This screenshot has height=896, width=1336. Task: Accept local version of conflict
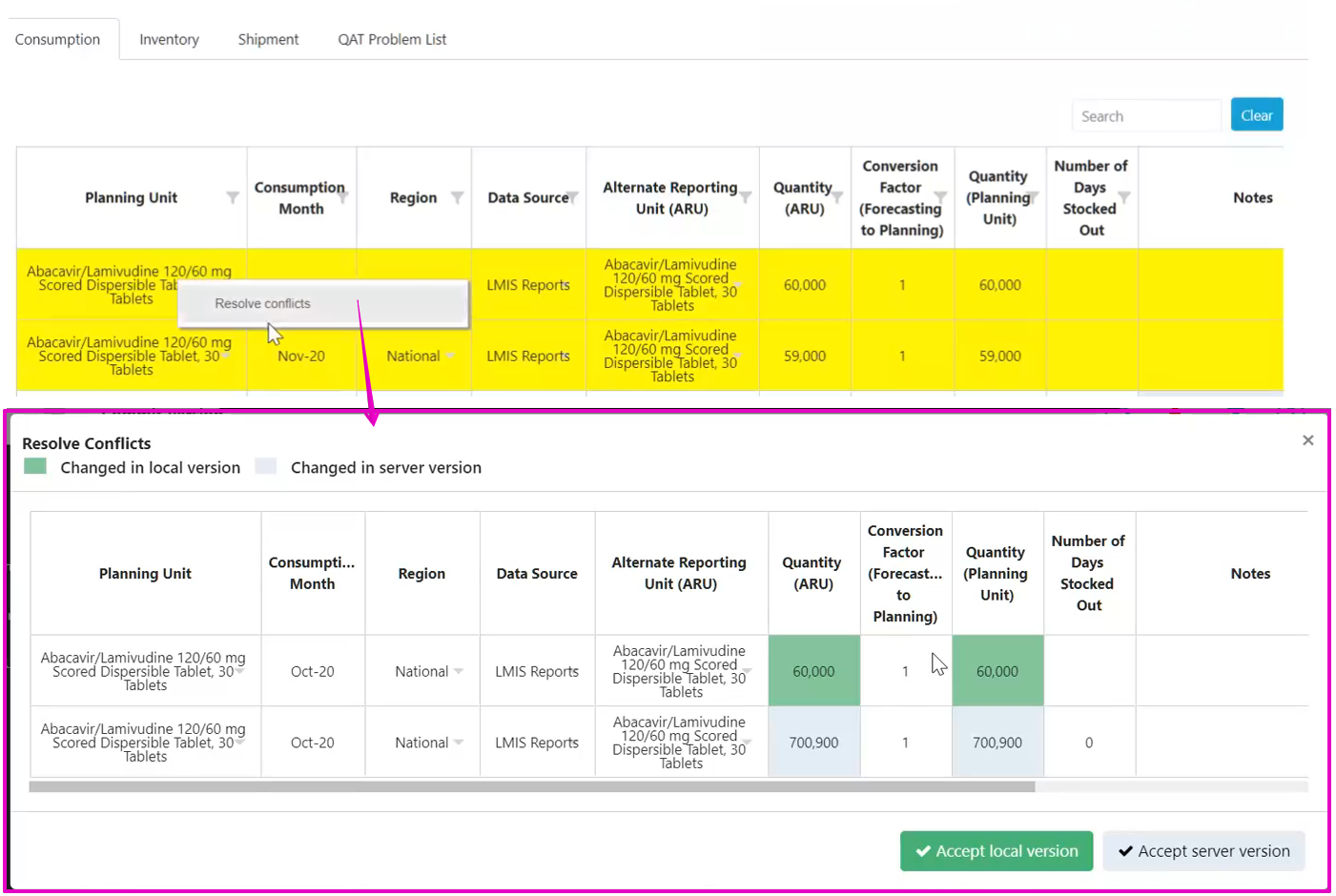pos(997,851)
